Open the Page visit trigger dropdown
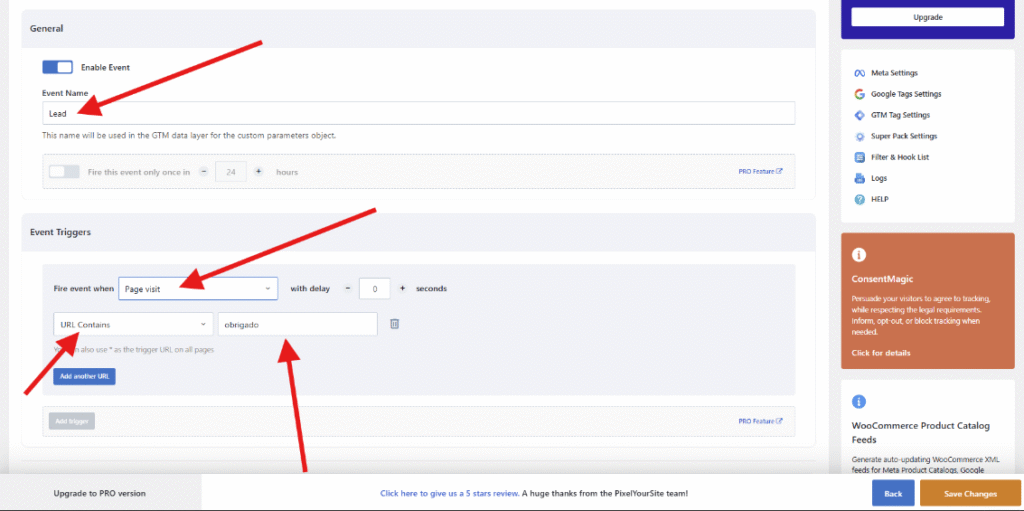1024x511 pixels. 197,289
